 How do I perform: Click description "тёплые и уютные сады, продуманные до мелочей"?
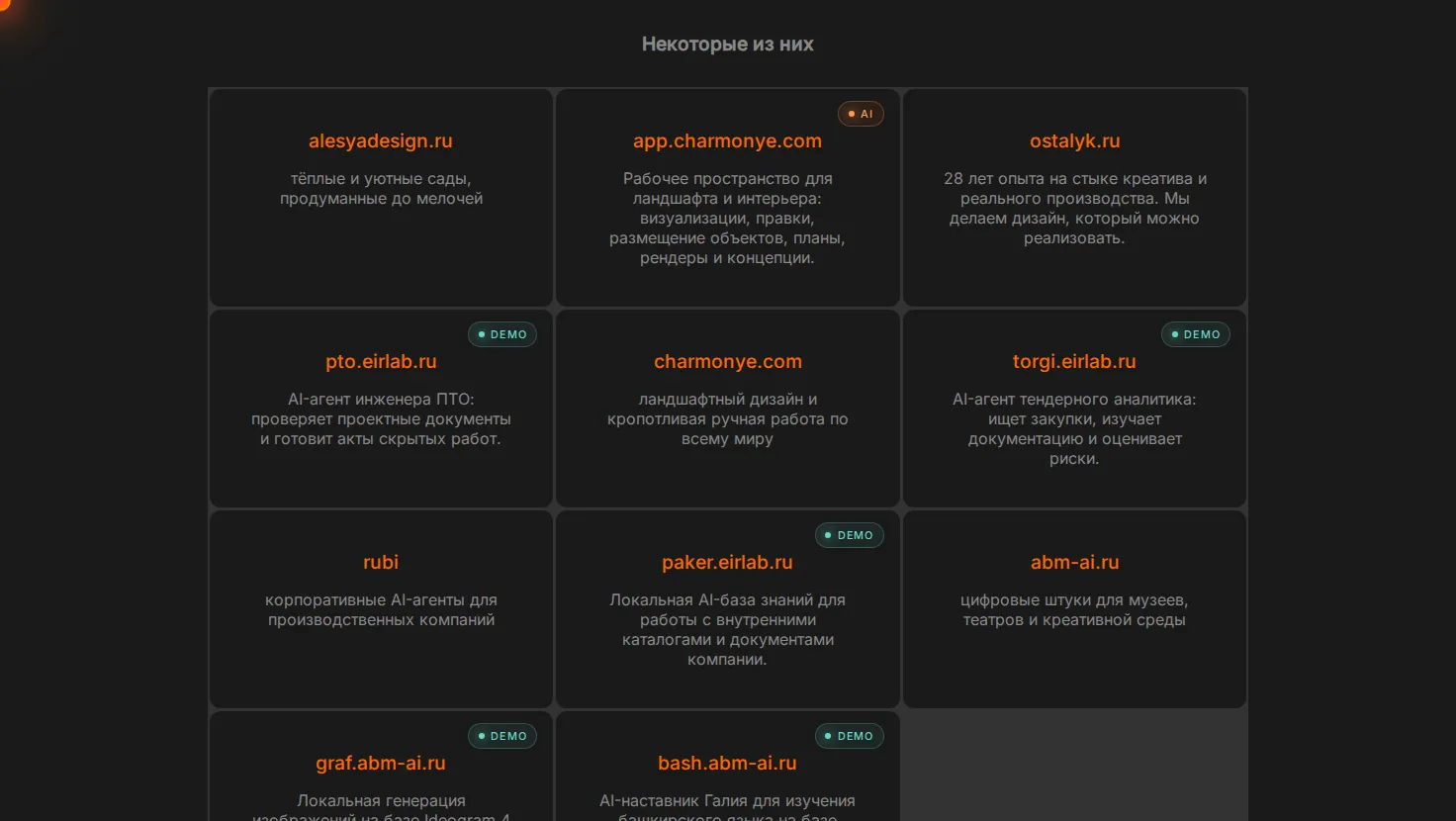click(x=381, y=188)
